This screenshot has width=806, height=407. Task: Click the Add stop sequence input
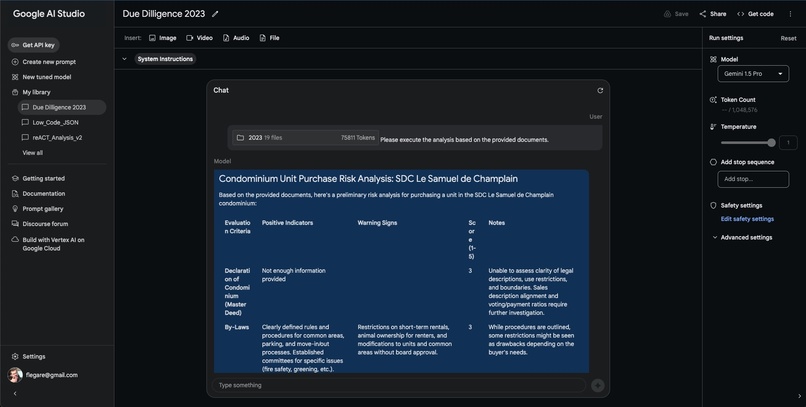click(753, 179)
